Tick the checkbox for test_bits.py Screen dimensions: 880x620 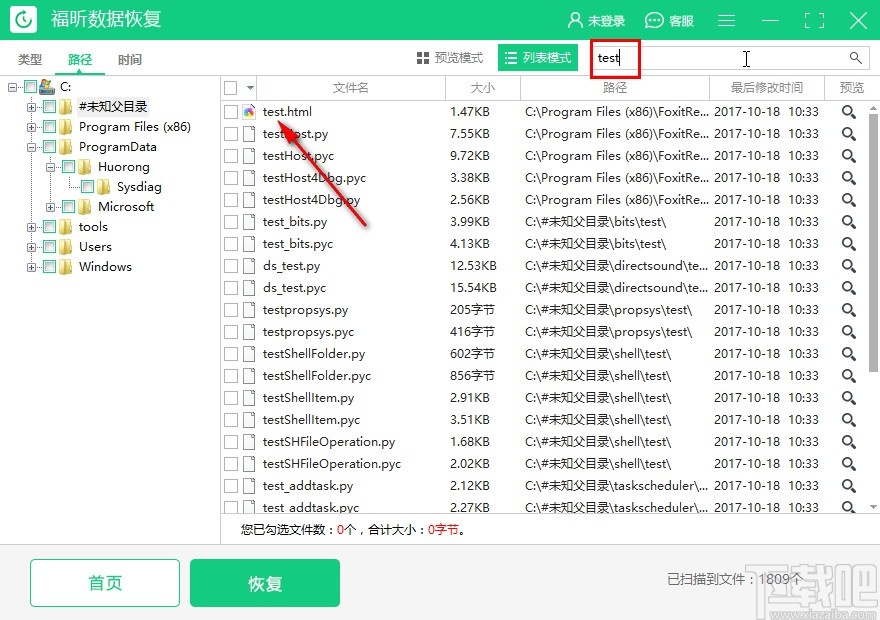[231, 222]
